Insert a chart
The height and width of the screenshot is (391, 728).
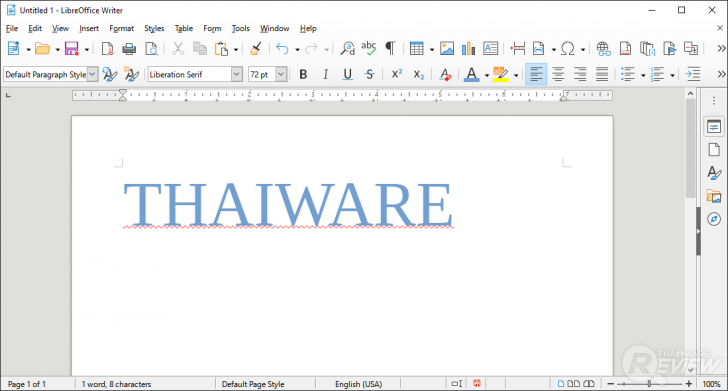tap(468, 48)
